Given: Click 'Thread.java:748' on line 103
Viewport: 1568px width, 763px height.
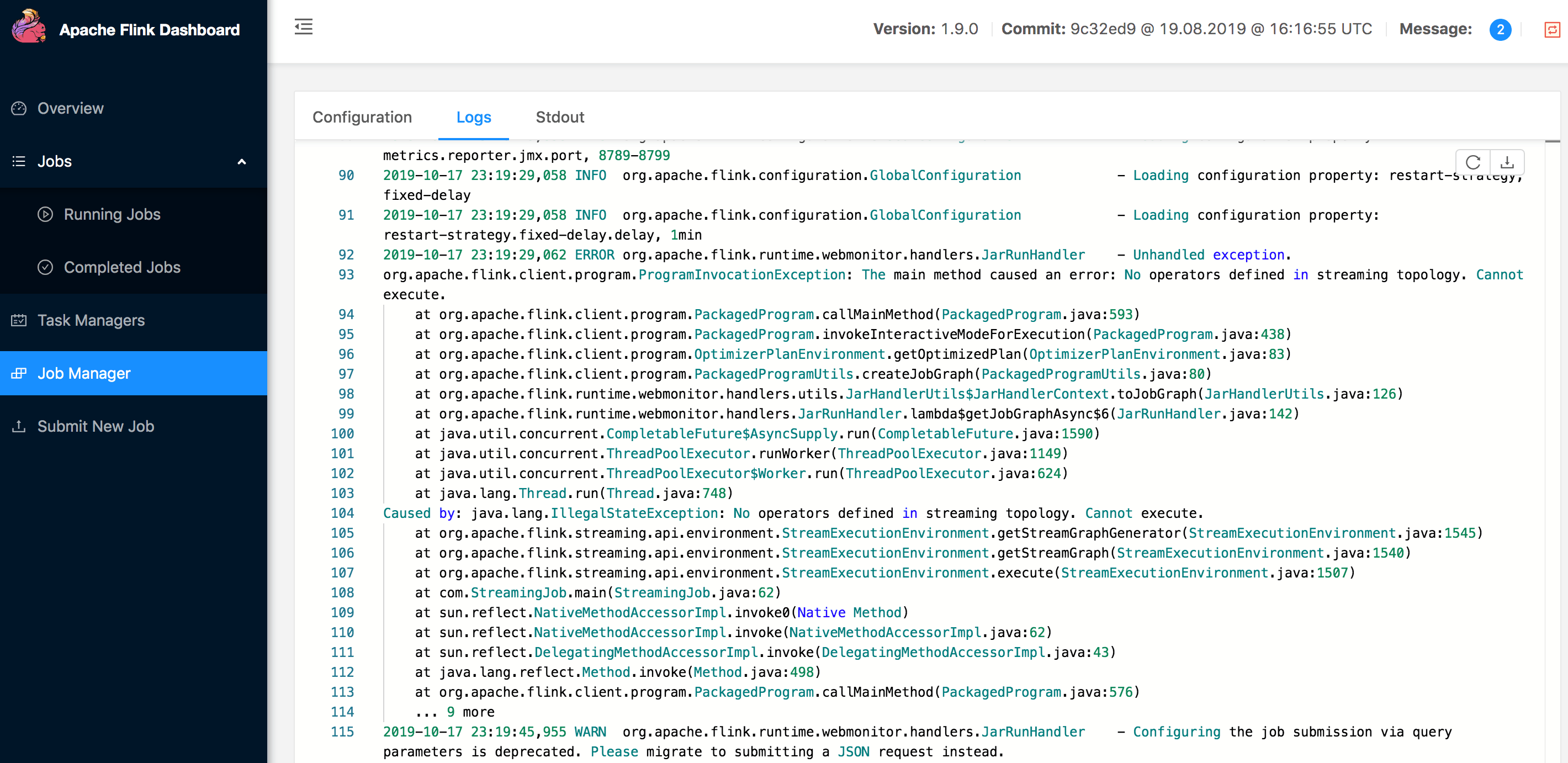Looking at the screenshot, I should click(666, 493).
